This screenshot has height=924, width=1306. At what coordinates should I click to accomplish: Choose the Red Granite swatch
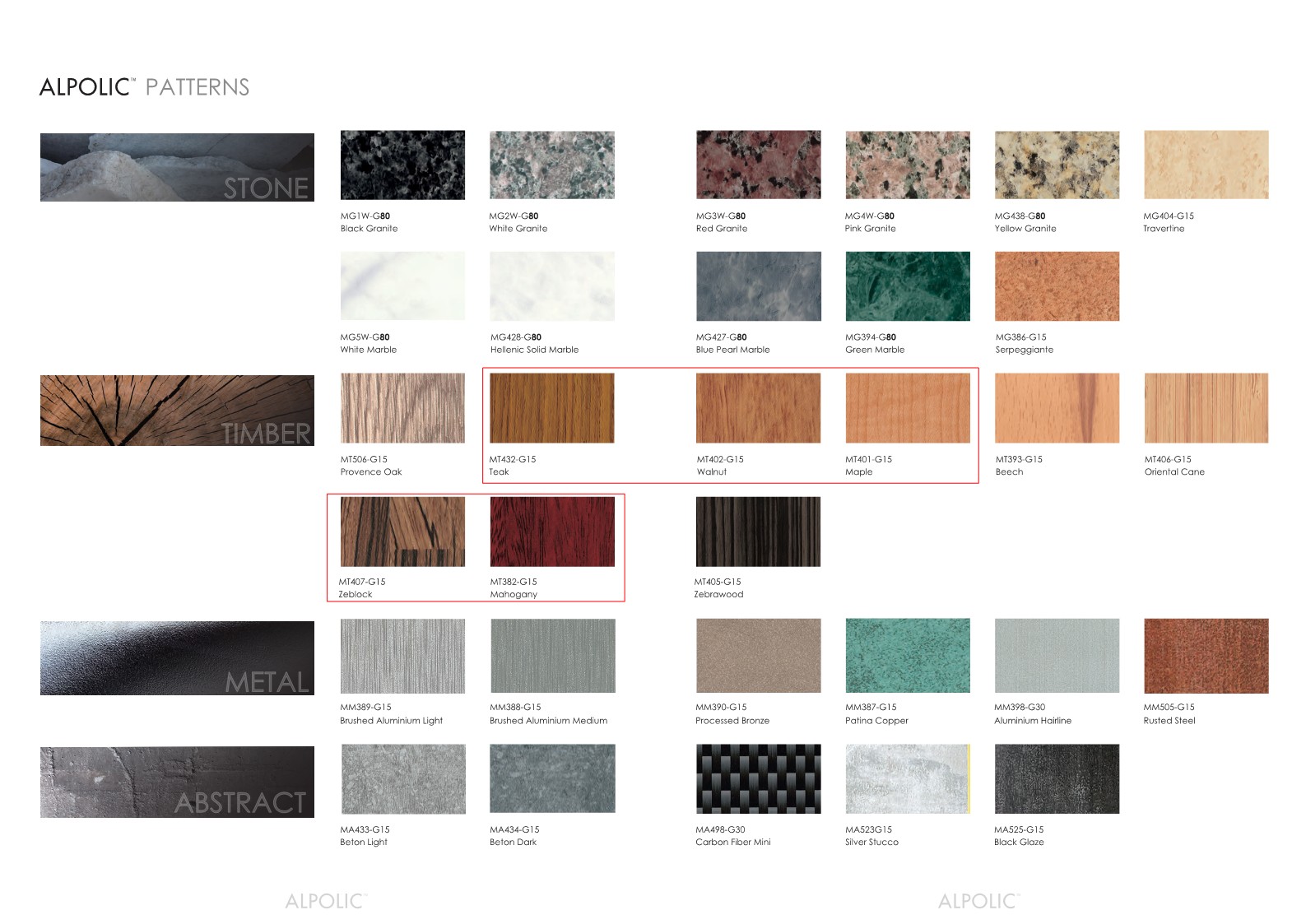(x=758, y=165)
